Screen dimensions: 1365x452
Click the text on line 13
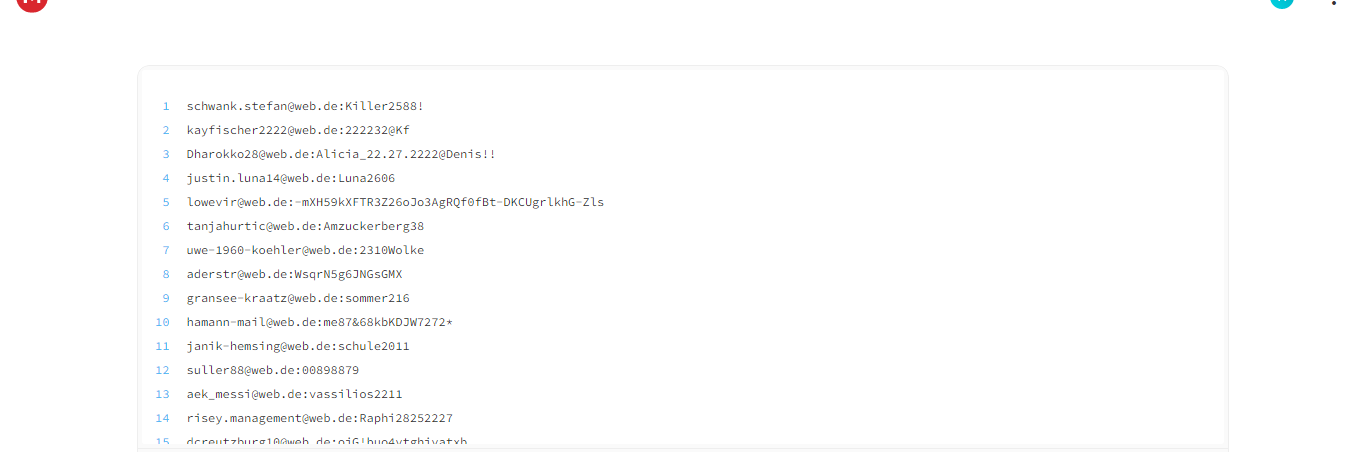(294, 394)
